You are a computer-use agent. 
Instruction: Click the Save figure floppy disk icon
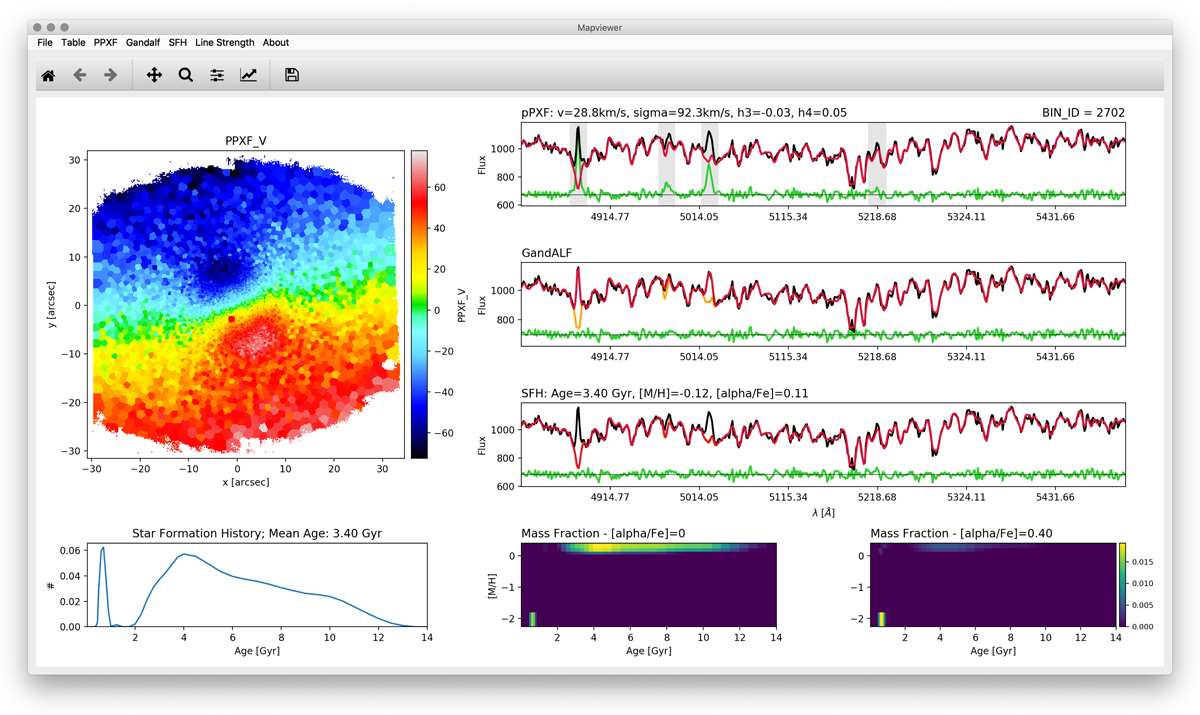292,75
